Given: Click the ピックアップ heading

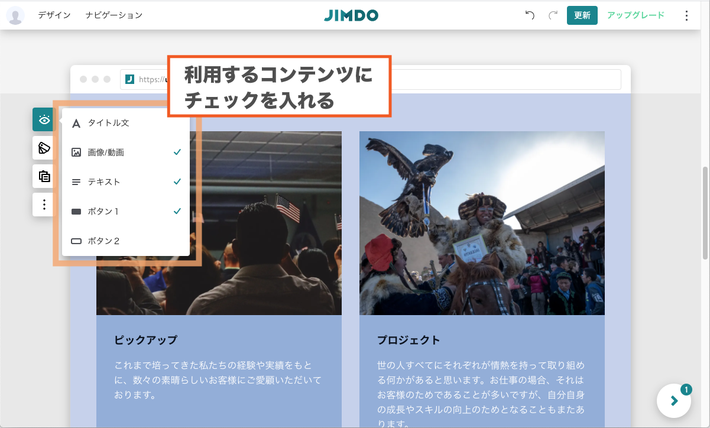Looking at the screenshot, I should click(146, 340).
